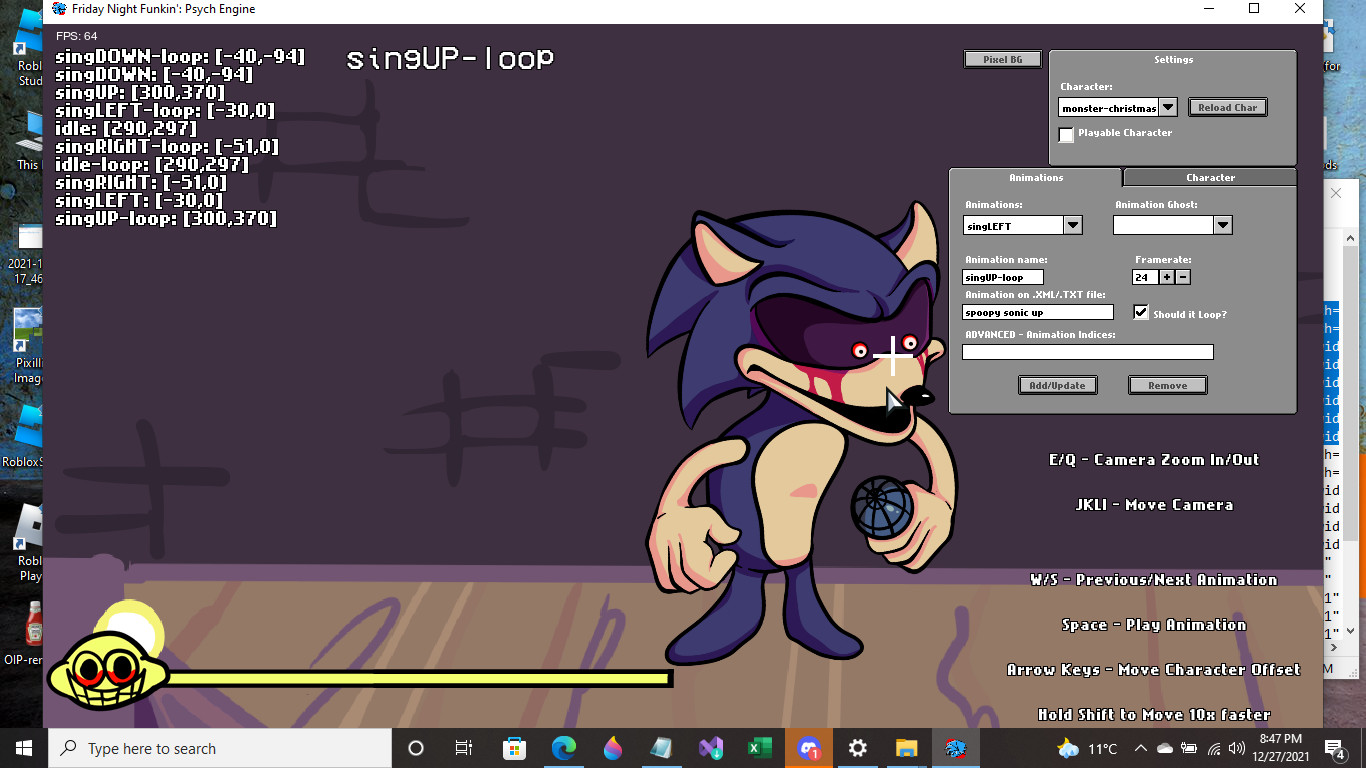Viewport: 1366px width, 768px height.
Task: Click the Windows Start button
Action: pyautogui.click(x=23, y=748)
